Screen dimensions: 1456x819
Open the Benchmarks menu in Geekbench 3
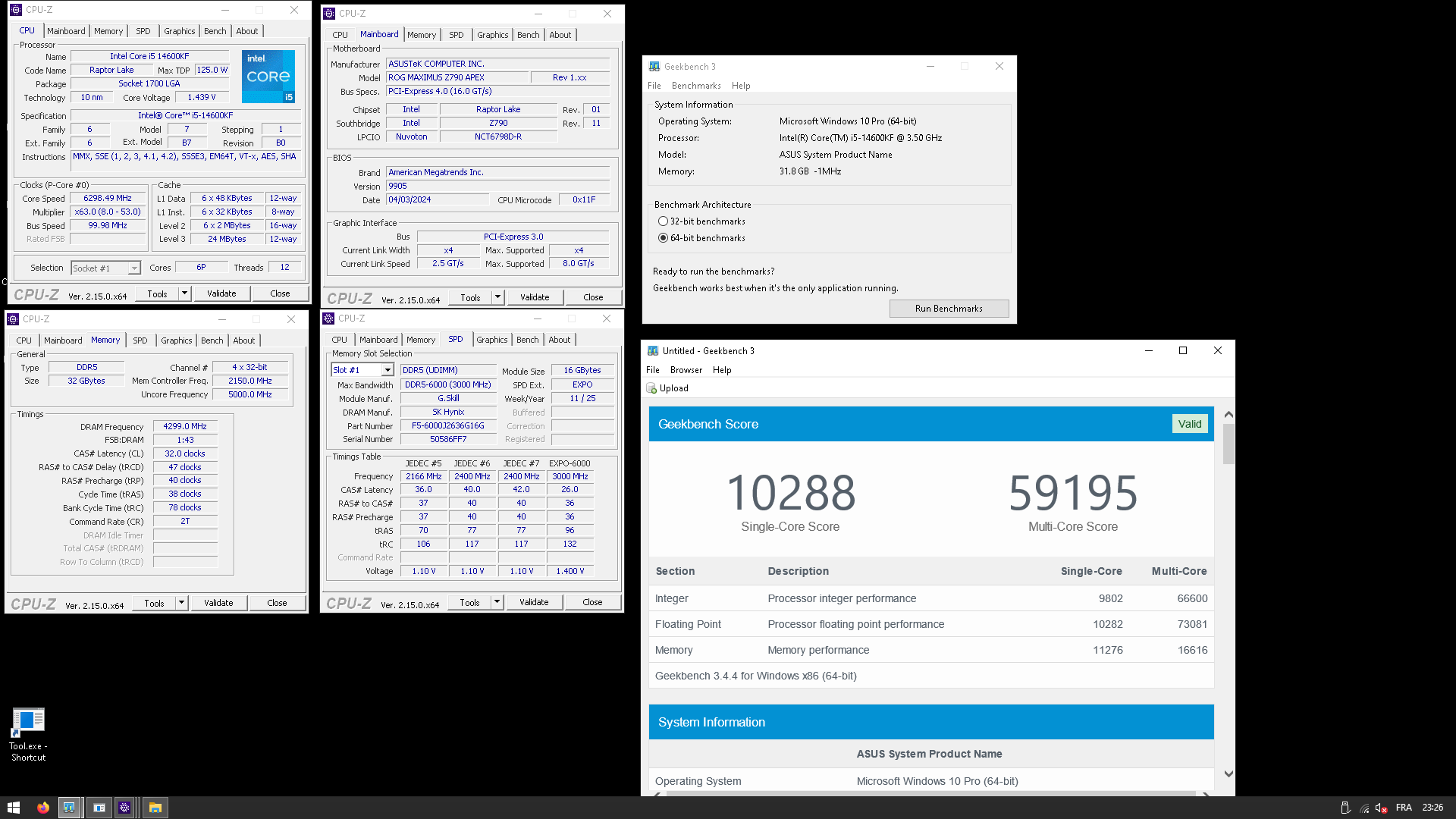(x=695, y=86)
